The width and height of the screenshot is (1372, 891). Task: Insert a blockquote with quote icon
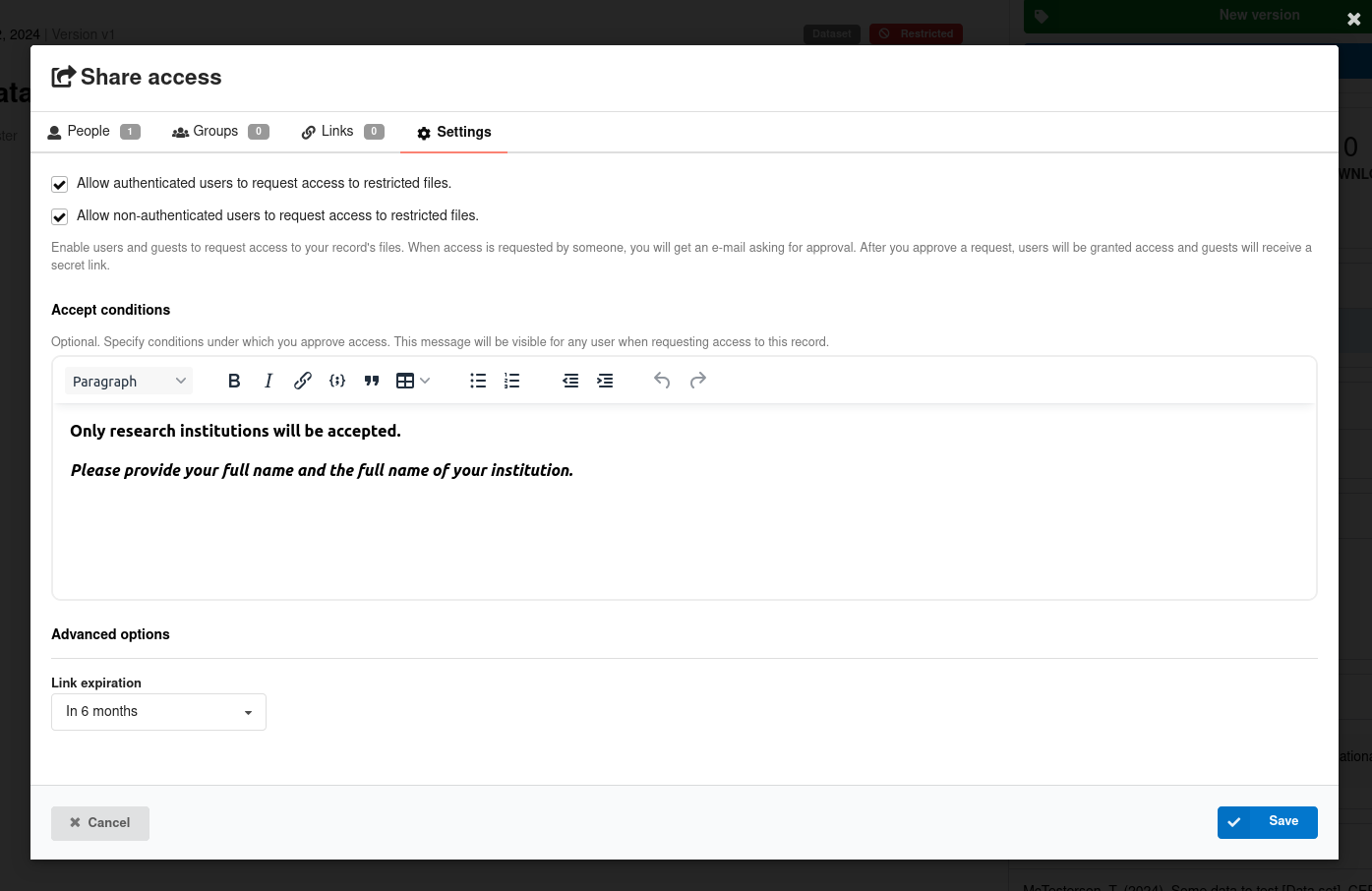pos(372,382)
